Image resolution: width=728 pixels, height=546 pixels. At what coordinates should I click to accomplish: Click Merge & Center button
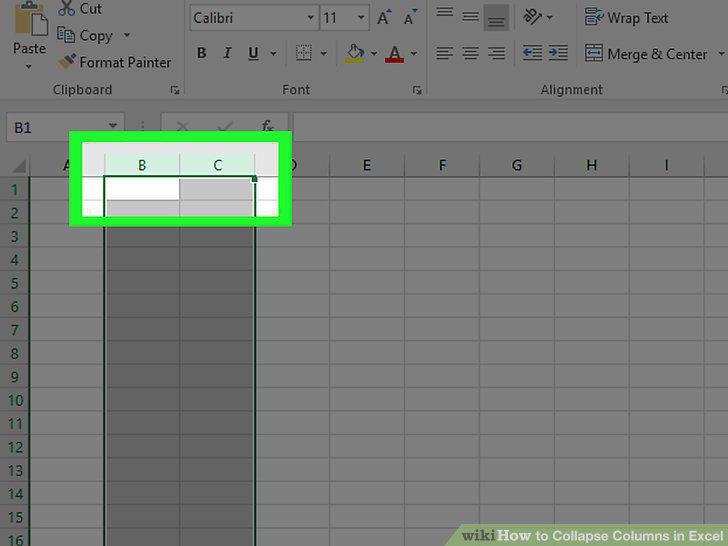click(646, 54)
